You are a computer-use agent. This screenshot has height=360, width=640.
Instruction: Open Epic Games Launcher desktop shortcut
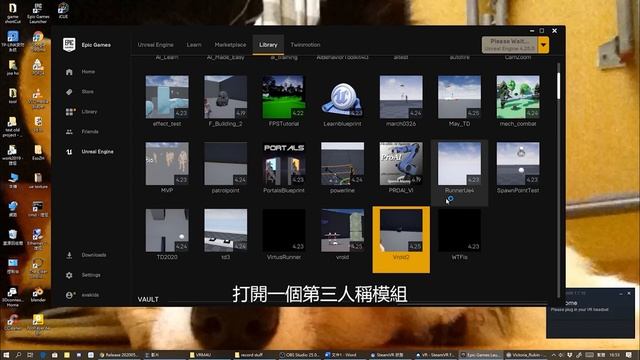pos(38,13)
